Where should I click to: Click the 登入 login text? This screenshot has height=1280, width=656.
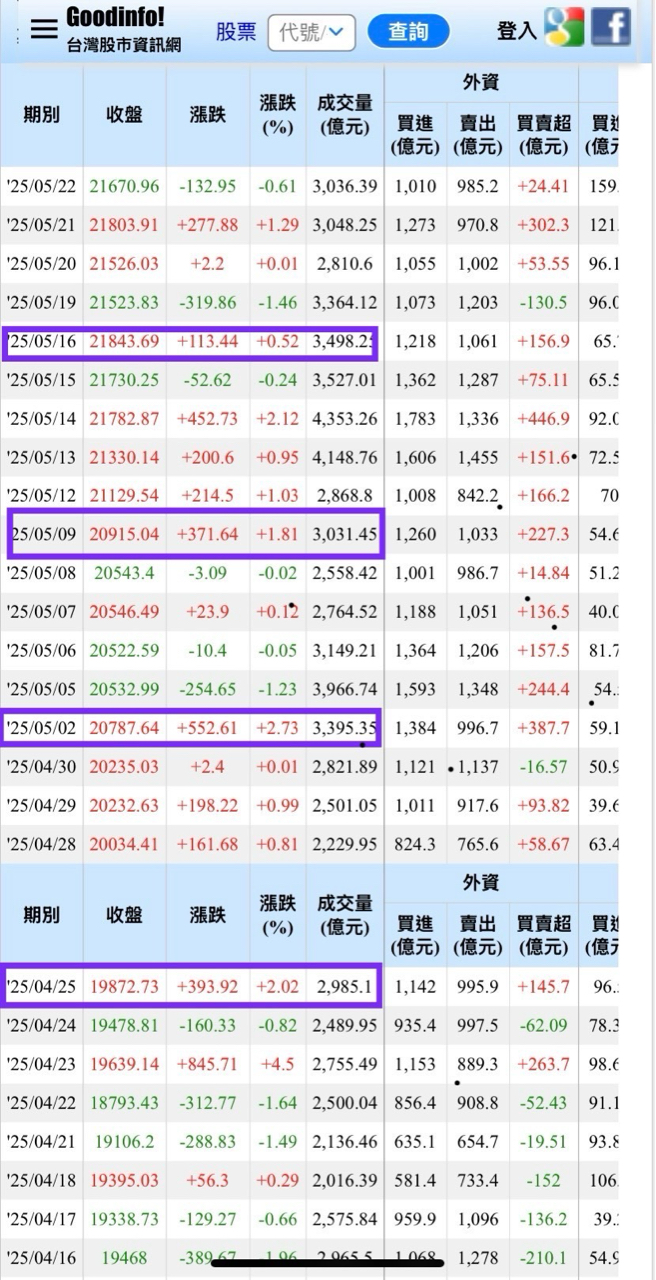(x=517, y=31)
